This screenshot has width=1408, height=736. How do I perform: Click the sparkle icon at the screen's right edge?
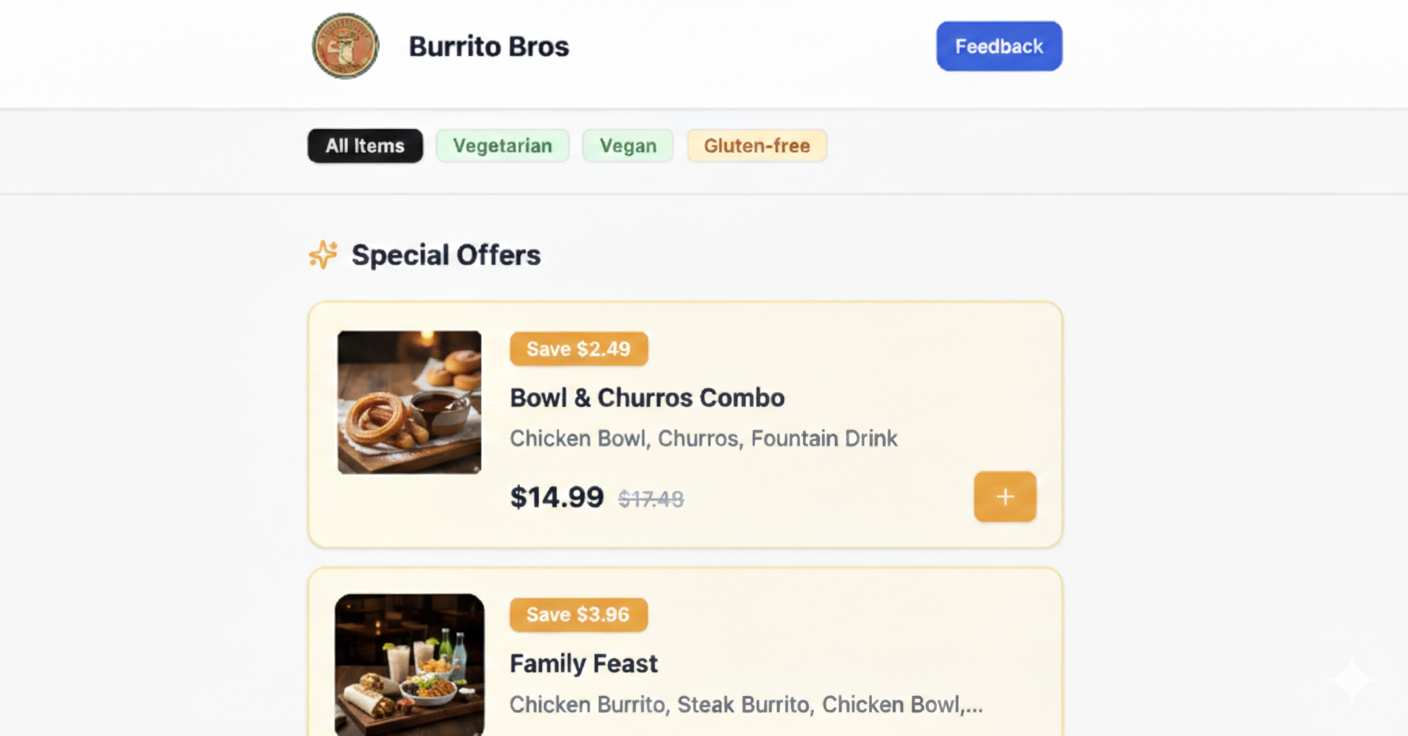click(x=1350, y=680)
